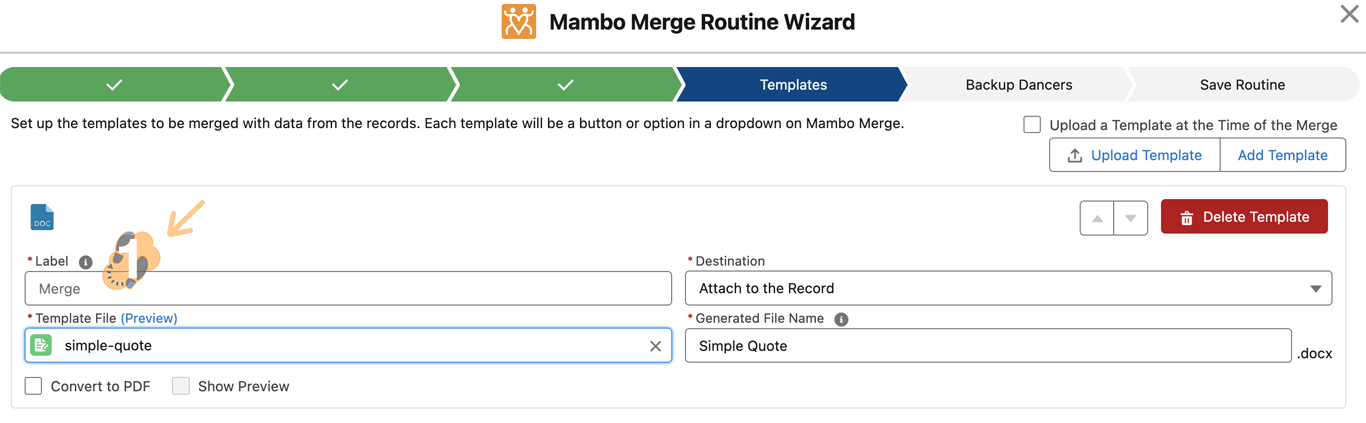Check the Convert to PDF box

tap(34, 386)
